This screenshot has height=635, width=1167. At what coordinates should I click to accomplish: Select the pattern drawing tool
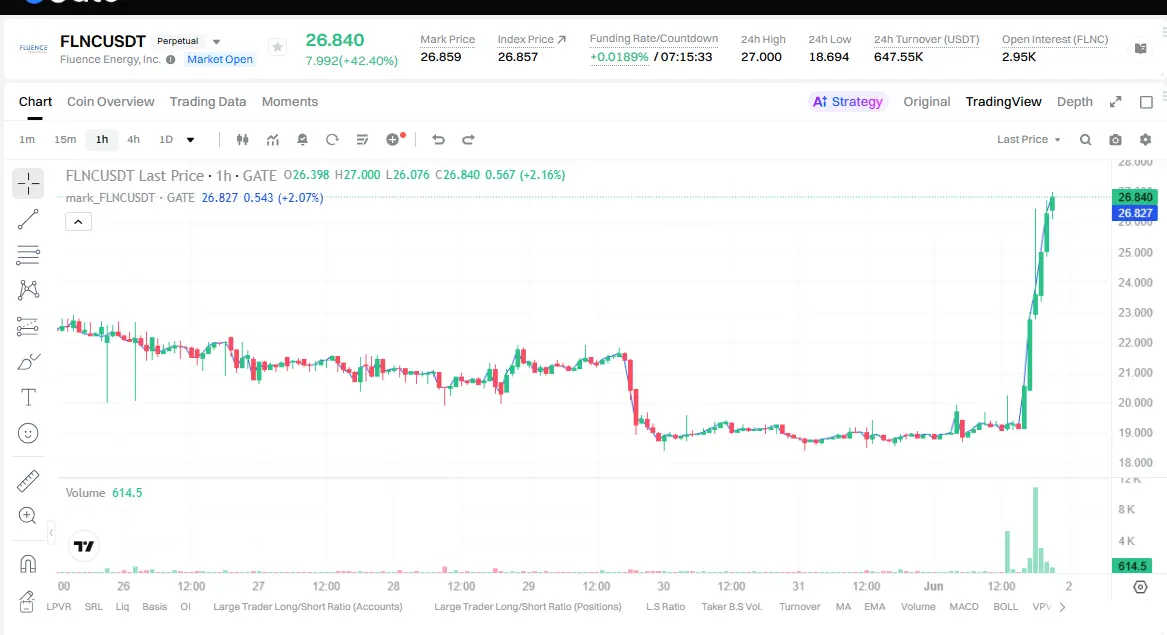point(28,290)
